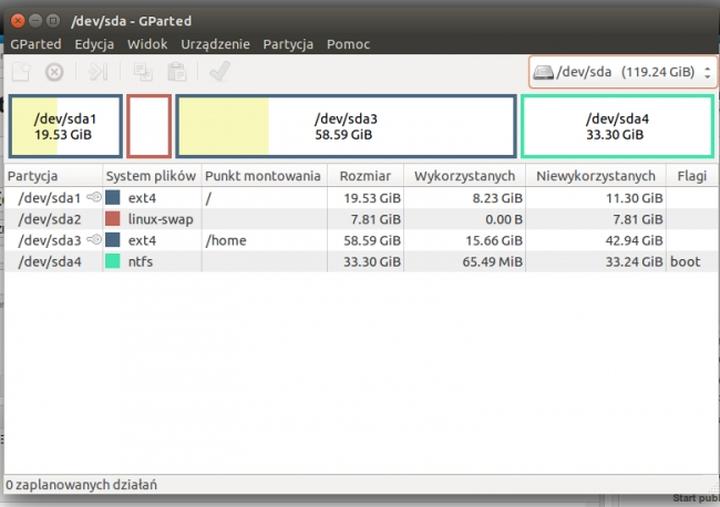720x507 pixels.
Task: Sort by the Rozmiar column header
Action: 365,176
